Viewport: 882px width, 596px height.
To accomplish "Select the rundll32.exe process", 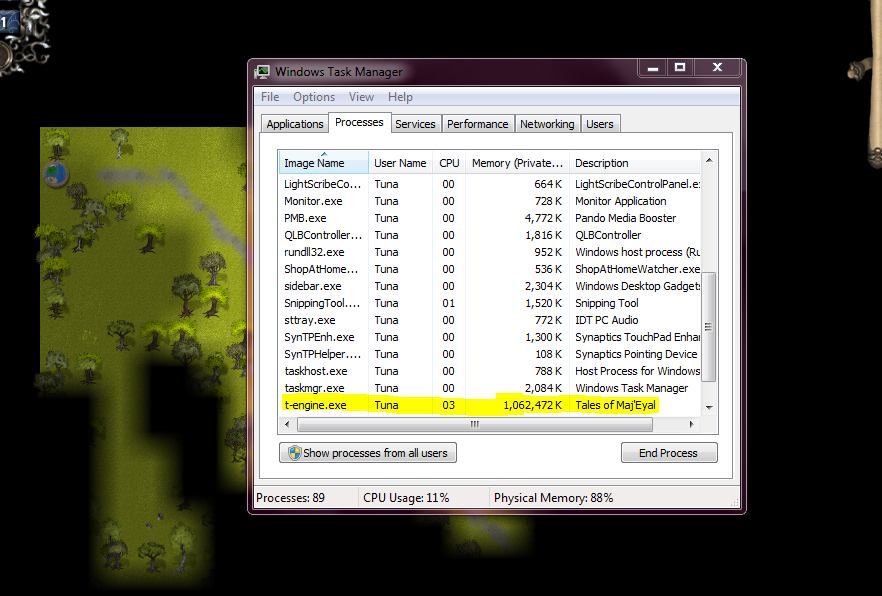I will click(x=490, y=252).
